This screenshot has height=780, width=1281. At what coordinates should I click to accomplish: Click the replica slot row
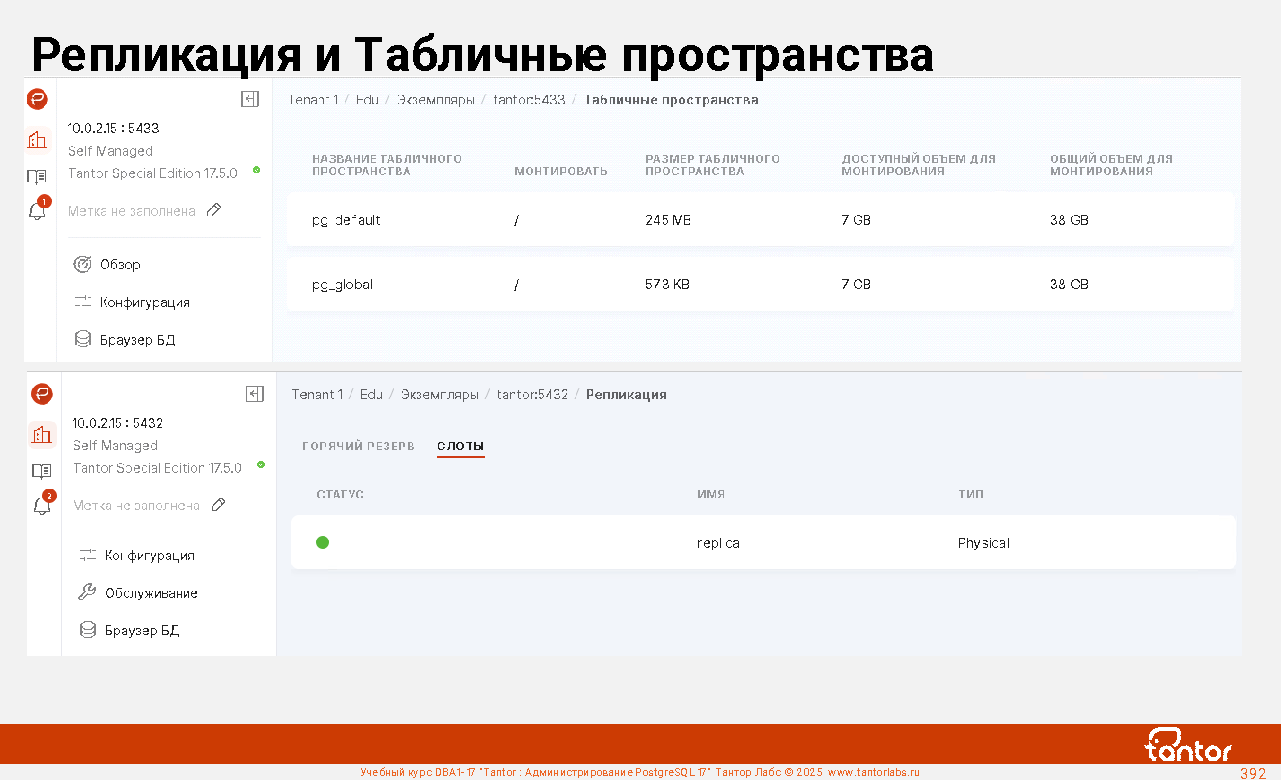(762, 543)
